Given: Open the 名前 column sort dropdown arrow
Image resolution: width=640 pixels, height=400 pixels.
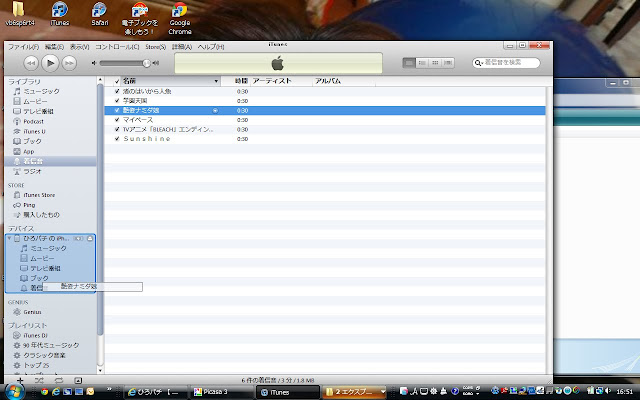Looking at the screenshot, I should (x=216, y=81).
